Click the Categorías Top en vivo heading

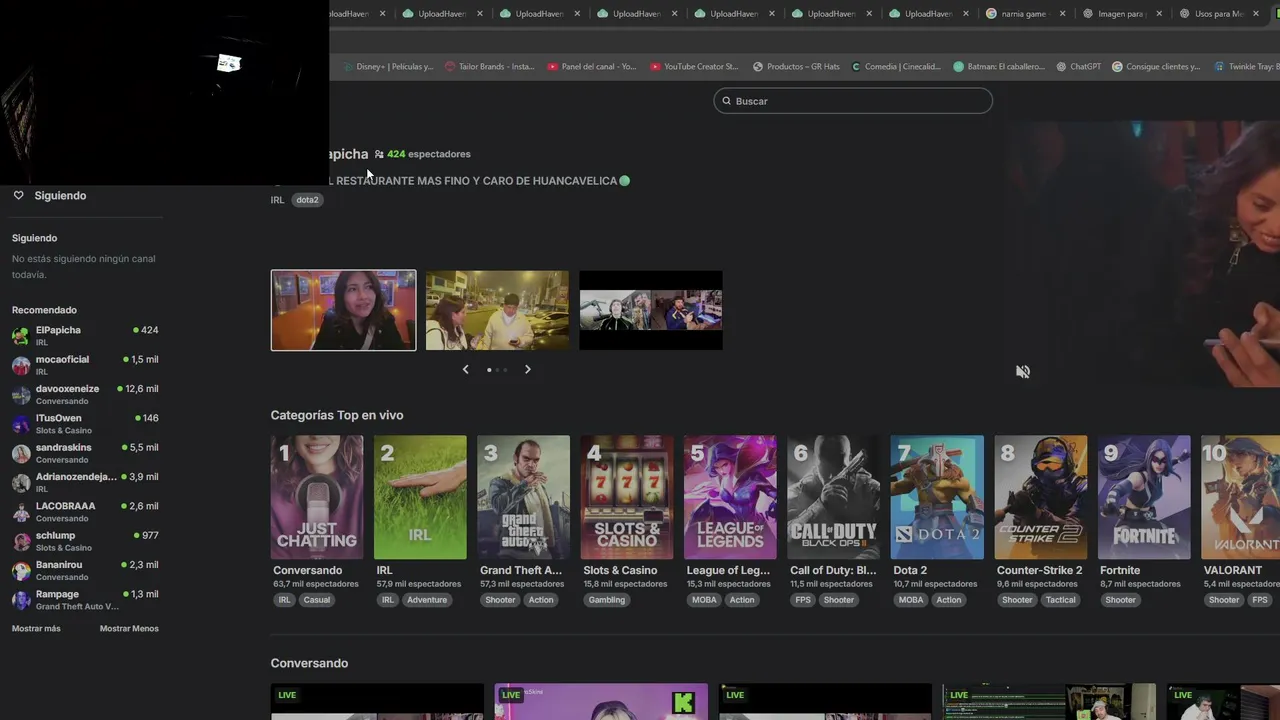[x=337, y=415]
